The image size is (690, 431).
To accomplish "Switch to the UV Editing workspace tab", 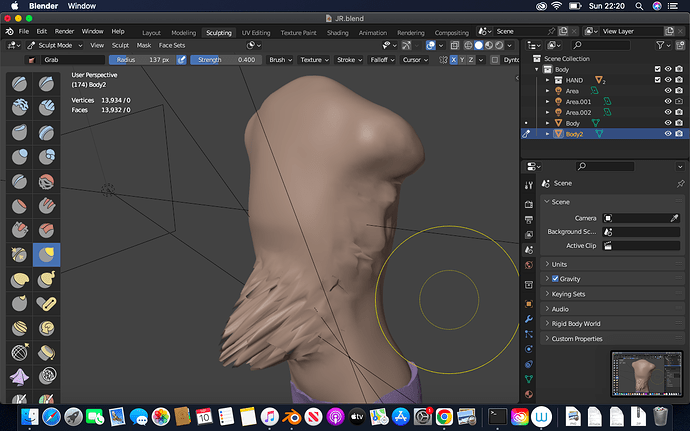I will [256, 33].
